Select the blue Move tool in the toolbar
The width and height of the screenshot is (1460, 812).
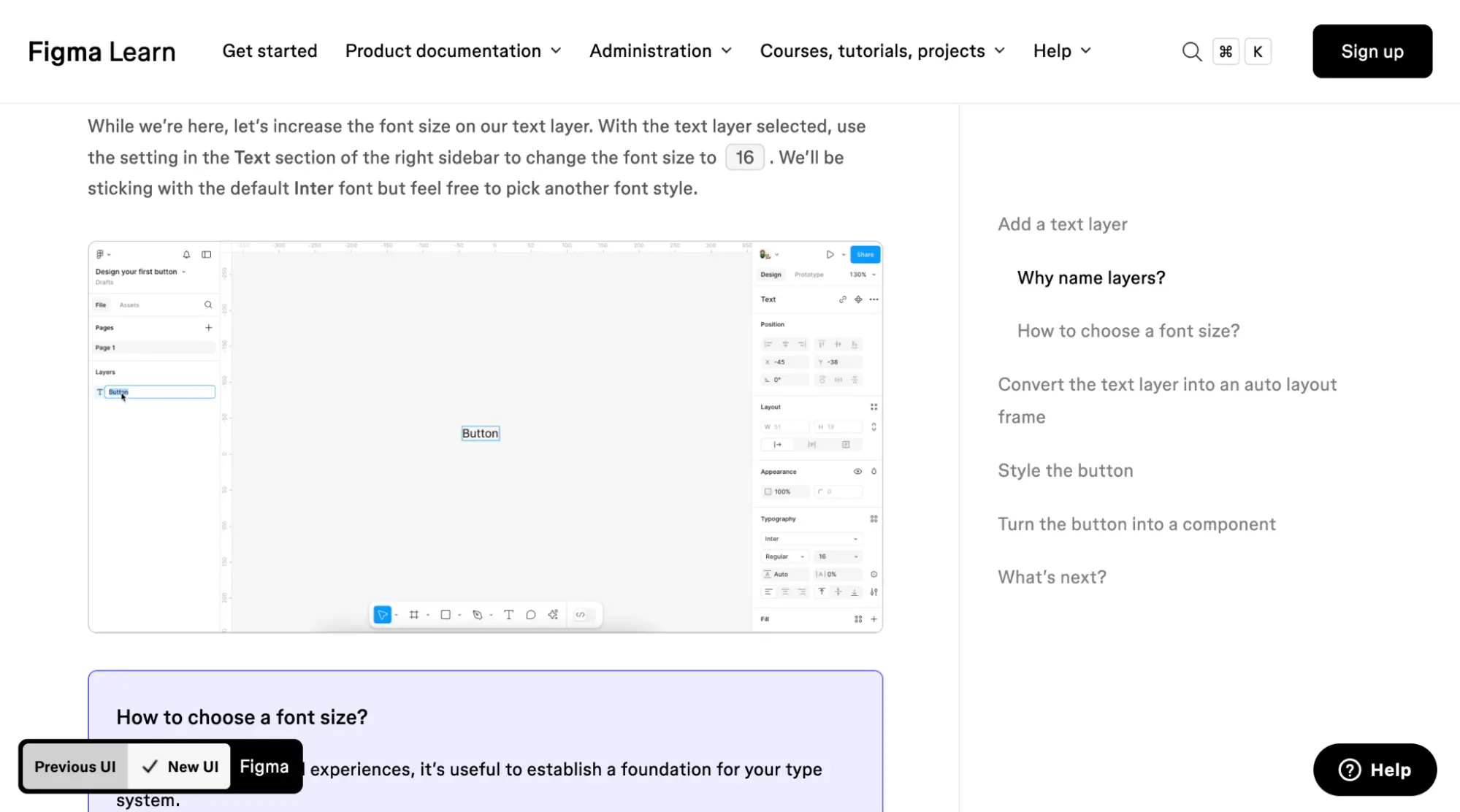382,615
